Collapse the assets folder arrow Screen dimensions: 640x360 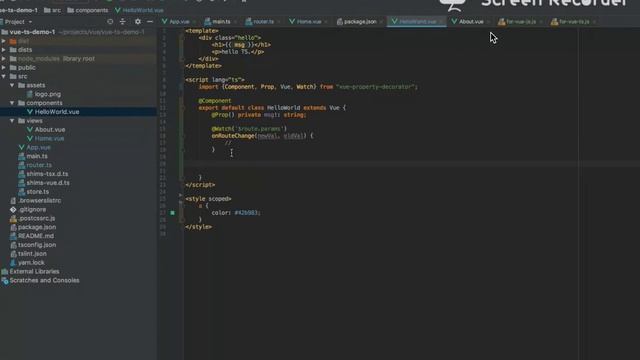12,85
